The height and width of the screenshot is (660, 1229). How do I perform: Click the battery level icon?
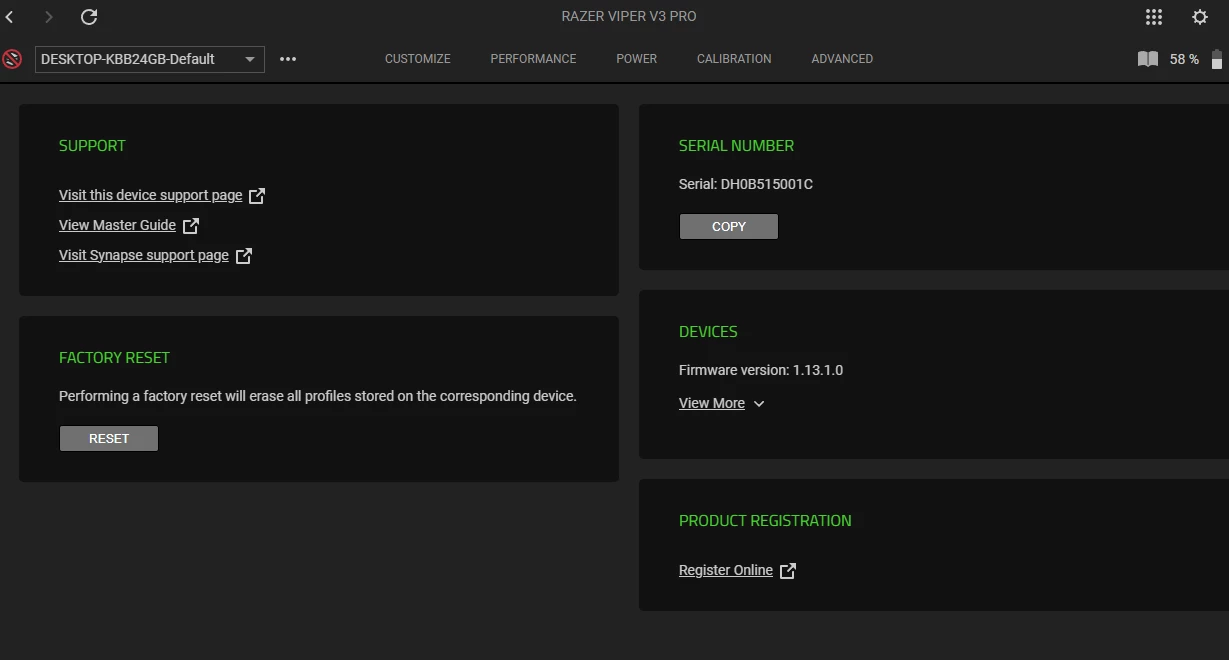point(1217,59)
